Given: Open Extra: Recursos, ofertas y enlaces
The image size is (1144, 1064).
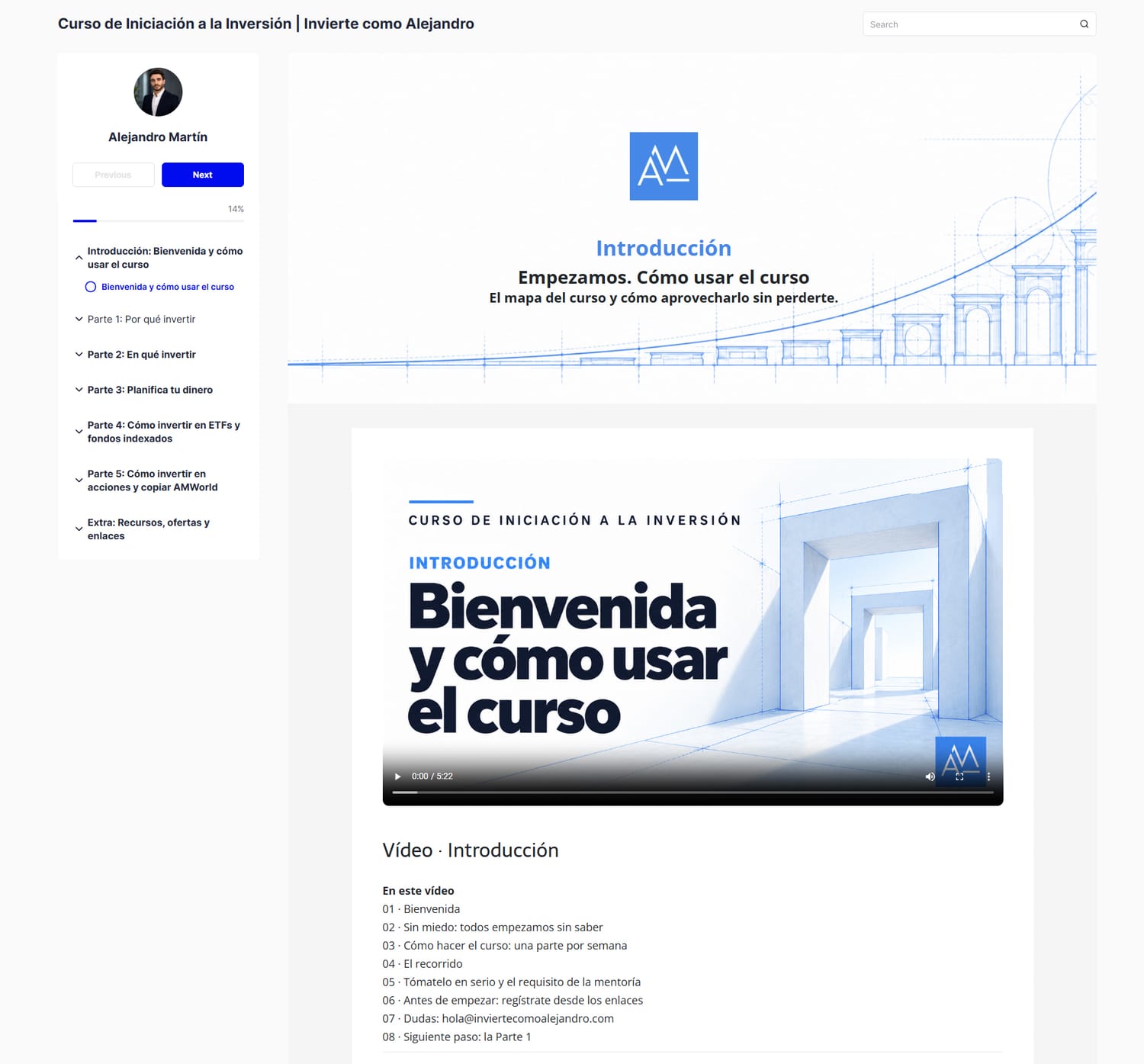Looking at the screenshot, I should (x=148, y=529).
